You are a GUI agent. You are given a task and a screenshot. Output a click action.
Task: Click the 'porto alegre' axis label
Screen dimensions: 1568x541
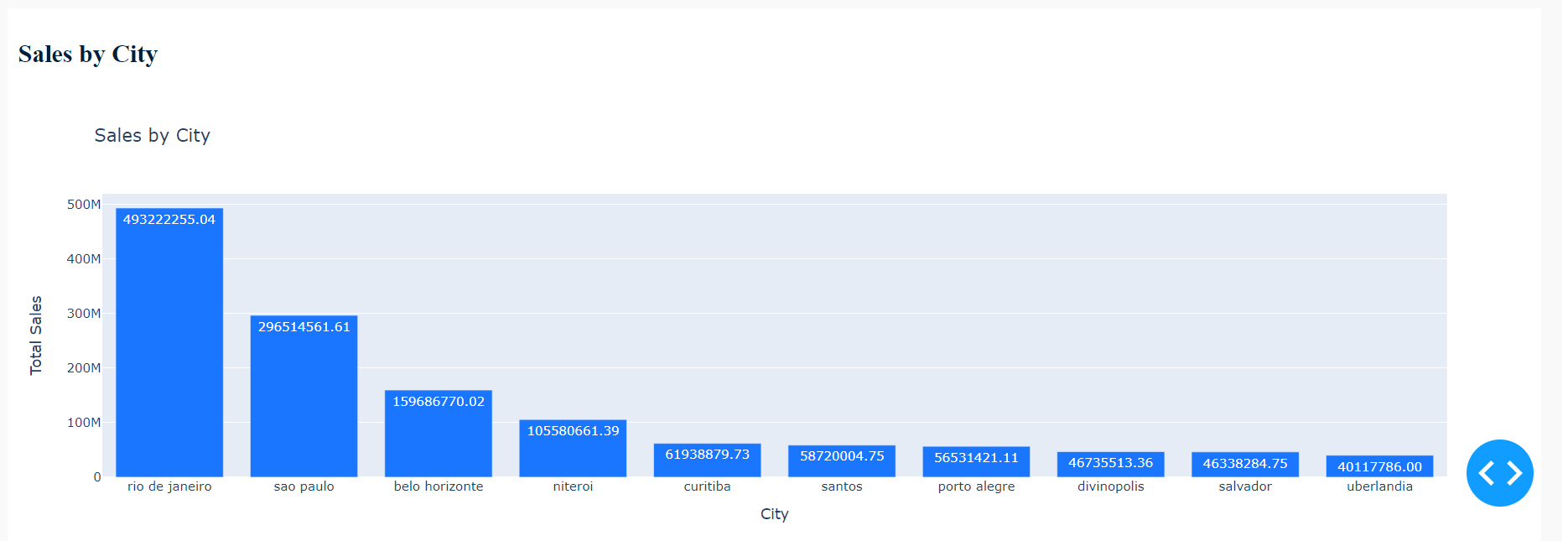976,486
